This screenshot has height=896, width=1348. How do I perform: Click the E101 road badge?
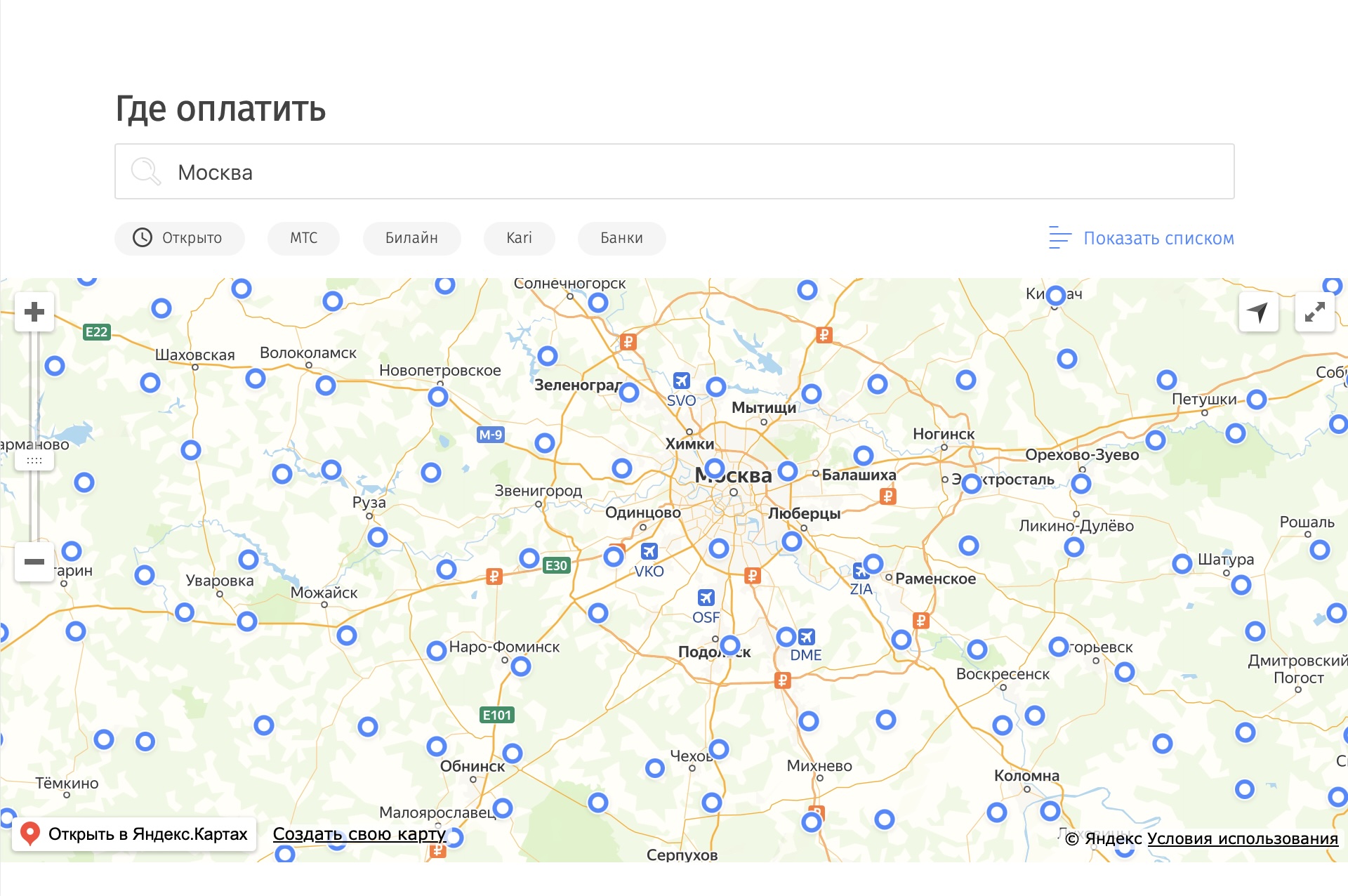pyautogui.click(x=497, y=715)
